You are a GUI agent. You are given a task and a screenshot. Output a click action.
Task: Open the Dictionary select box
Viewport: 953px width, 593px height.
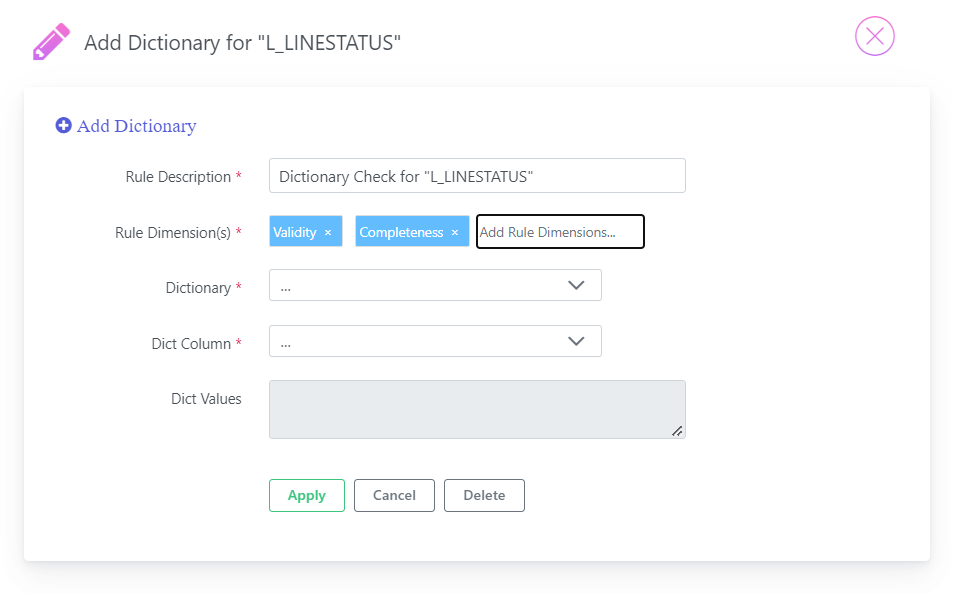coord(435,285)
